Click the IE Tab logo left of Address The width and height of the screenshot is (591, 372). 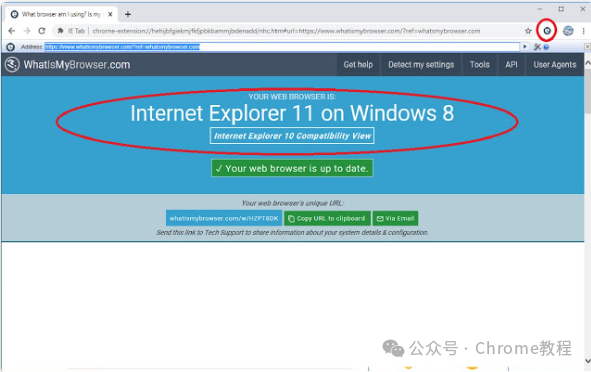11,47
